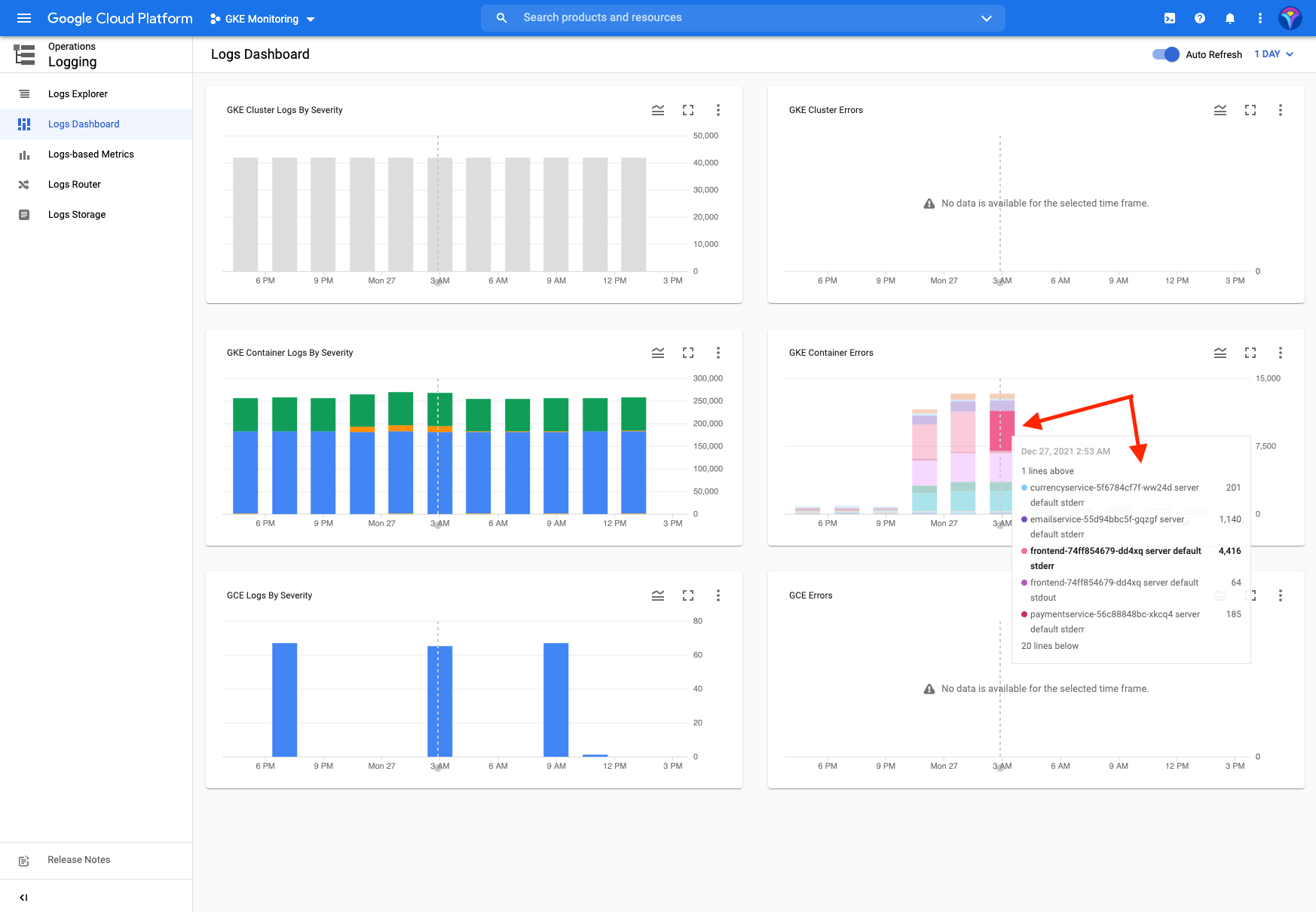Image resolution: width=1316 pixels, height=912 pixels.
Task: Open the GKE Monitoring project selector
Action: (x=262, y=19)
